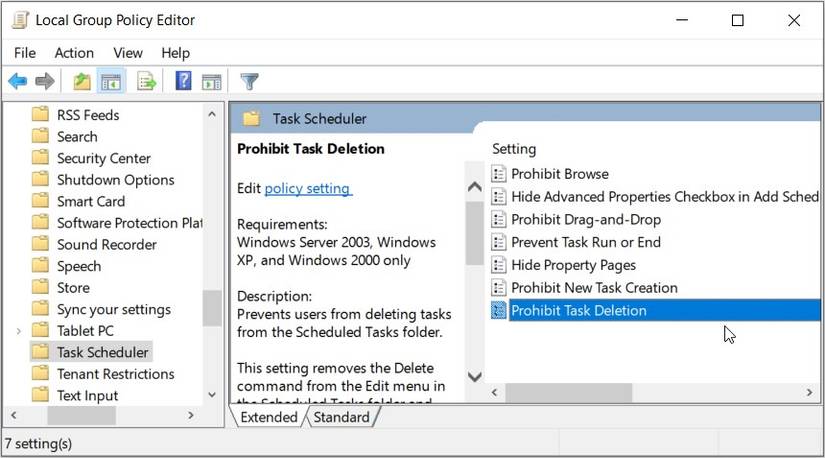
Task: Click tree pane scroll down arrow
Action: (212, 394)
